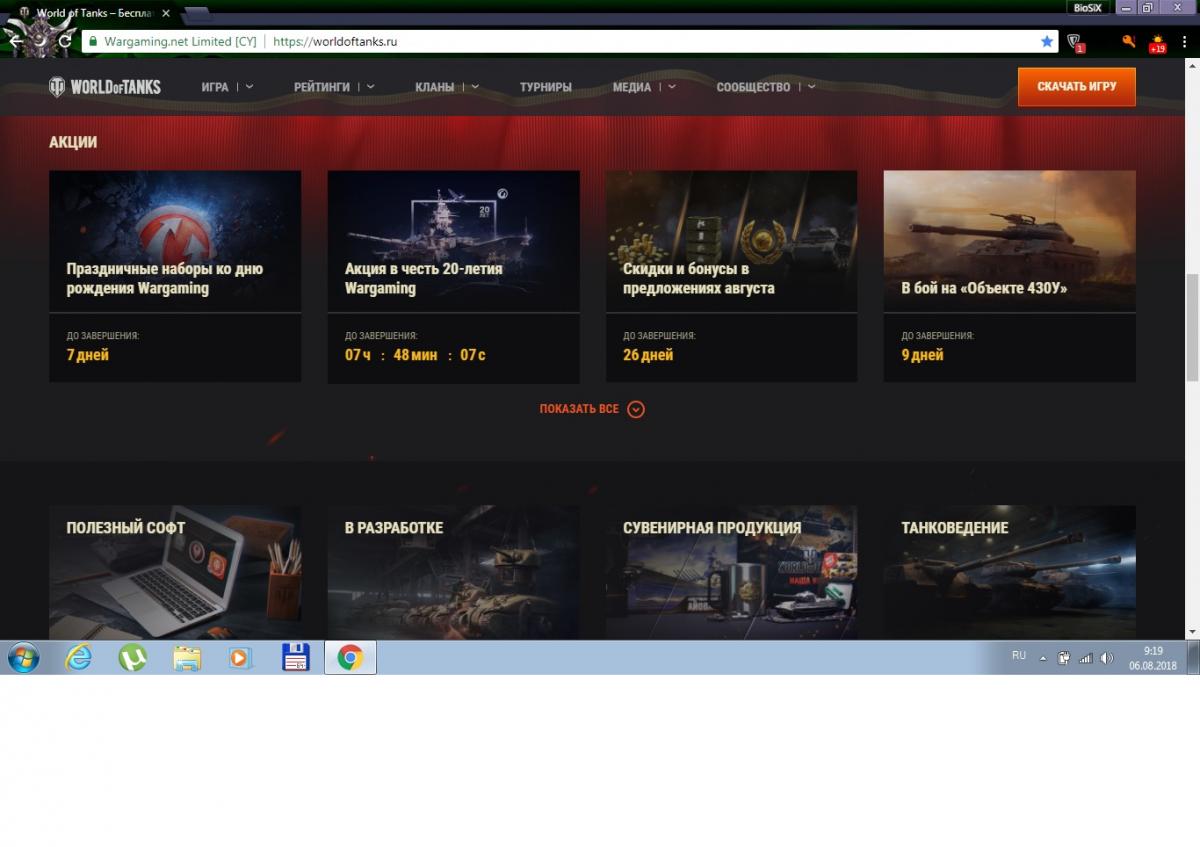The image size is (1200, 847).
Task: Open the РЕЙТИНГИ navigation menu
Action: click(x=322, y=87)
